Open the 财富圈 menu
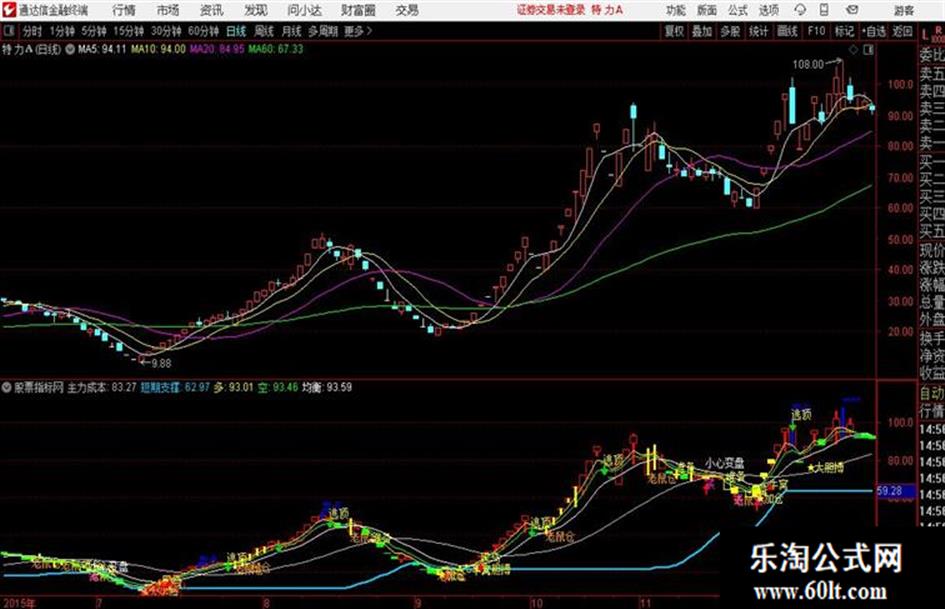This screenshot has height=609, width=945. click(358, 10)
